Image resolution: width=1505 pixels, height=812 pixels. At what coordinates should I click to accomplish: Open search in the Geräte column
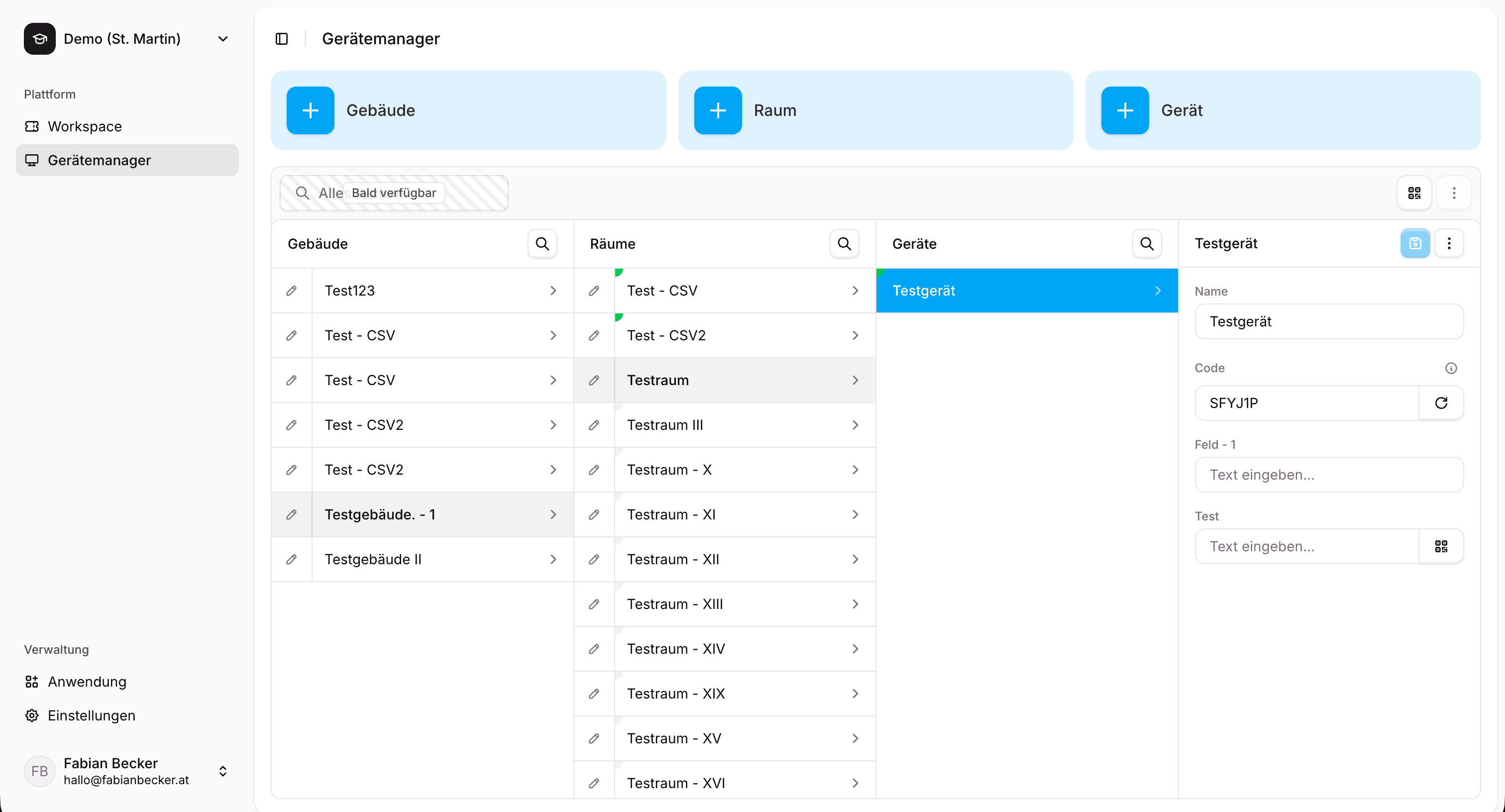(1146, 243)
